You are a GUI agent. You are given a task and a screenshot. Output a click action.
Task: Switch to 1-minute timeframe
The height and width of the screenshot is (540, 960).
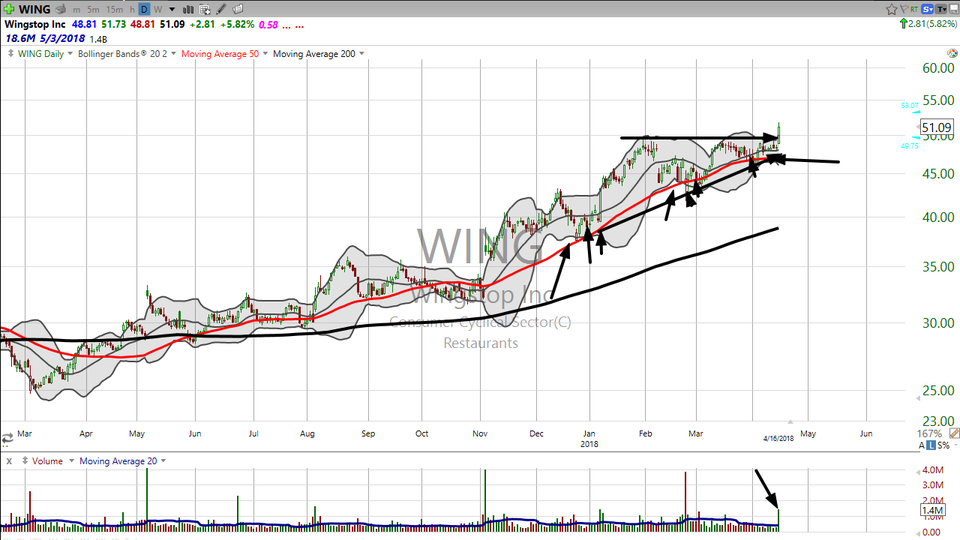(x=77, y=10)
